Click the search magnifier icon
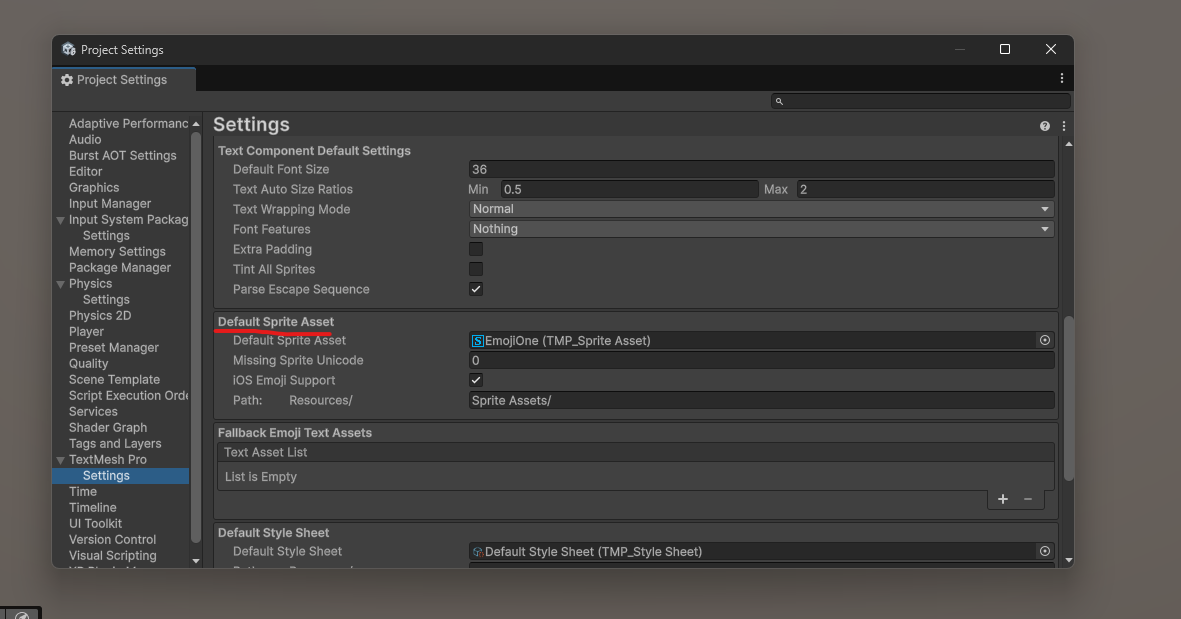This screenshot has height=619, width=1181. [780, 101]
